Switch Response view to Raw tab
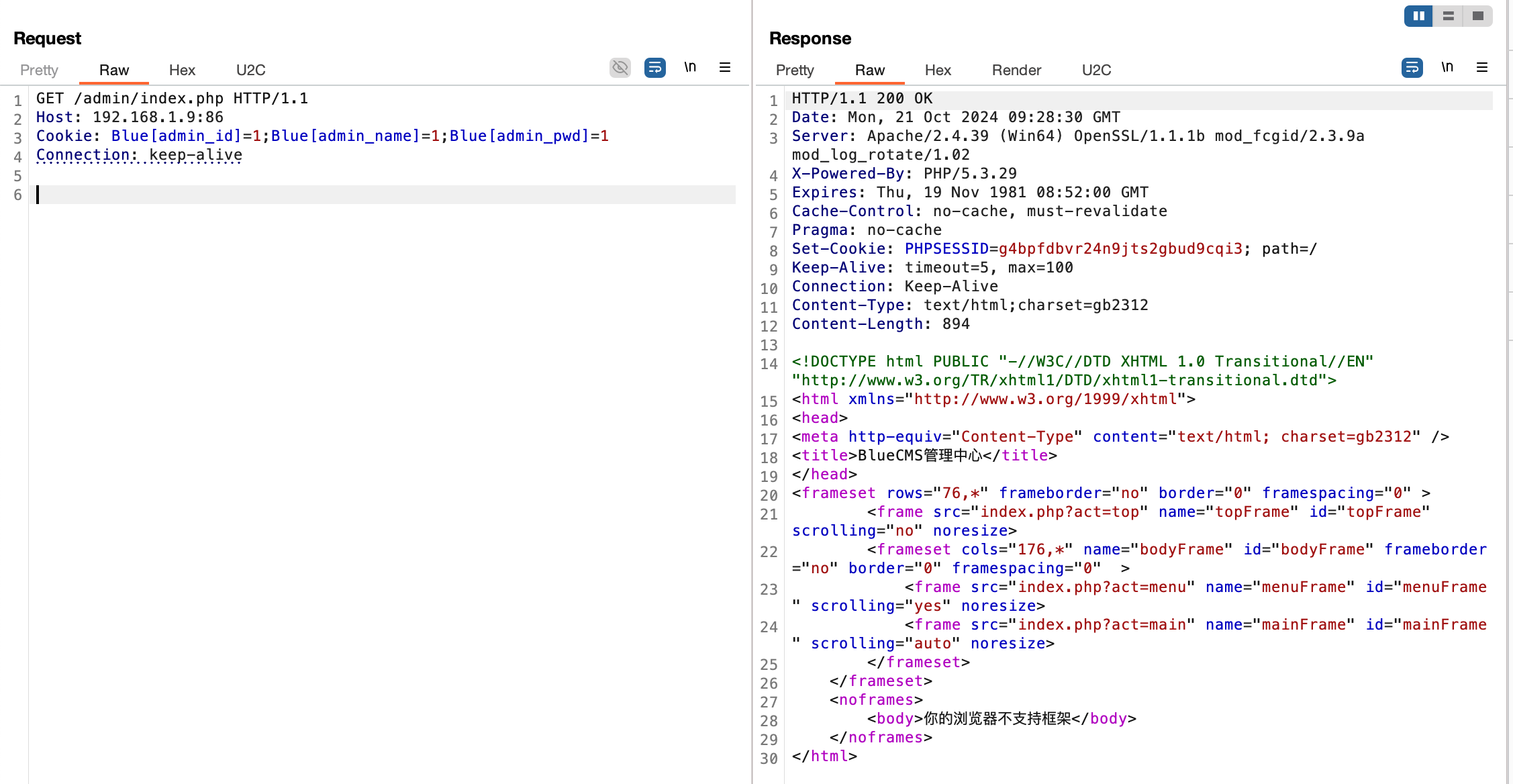Image resolution: width=1513 pixels, height=784 pixels. click(870, 70)
